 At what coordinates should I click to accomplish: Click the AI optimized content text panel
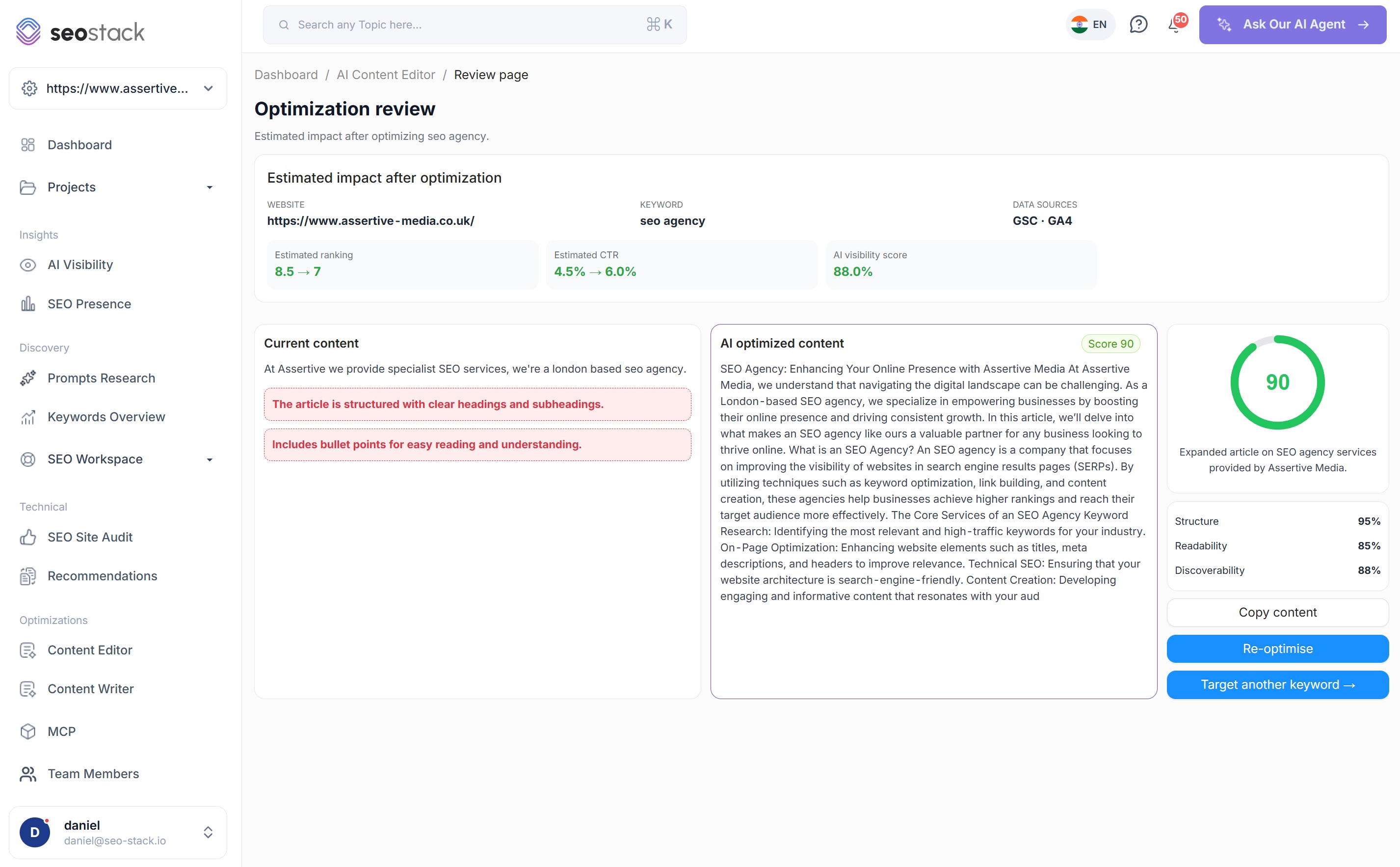[933, 512]
